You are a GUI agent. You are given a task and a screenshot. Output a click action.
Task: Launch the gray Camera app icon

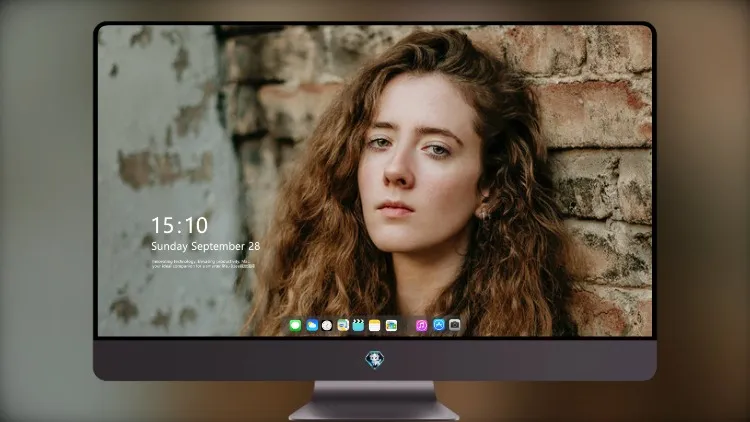[455, 325]
